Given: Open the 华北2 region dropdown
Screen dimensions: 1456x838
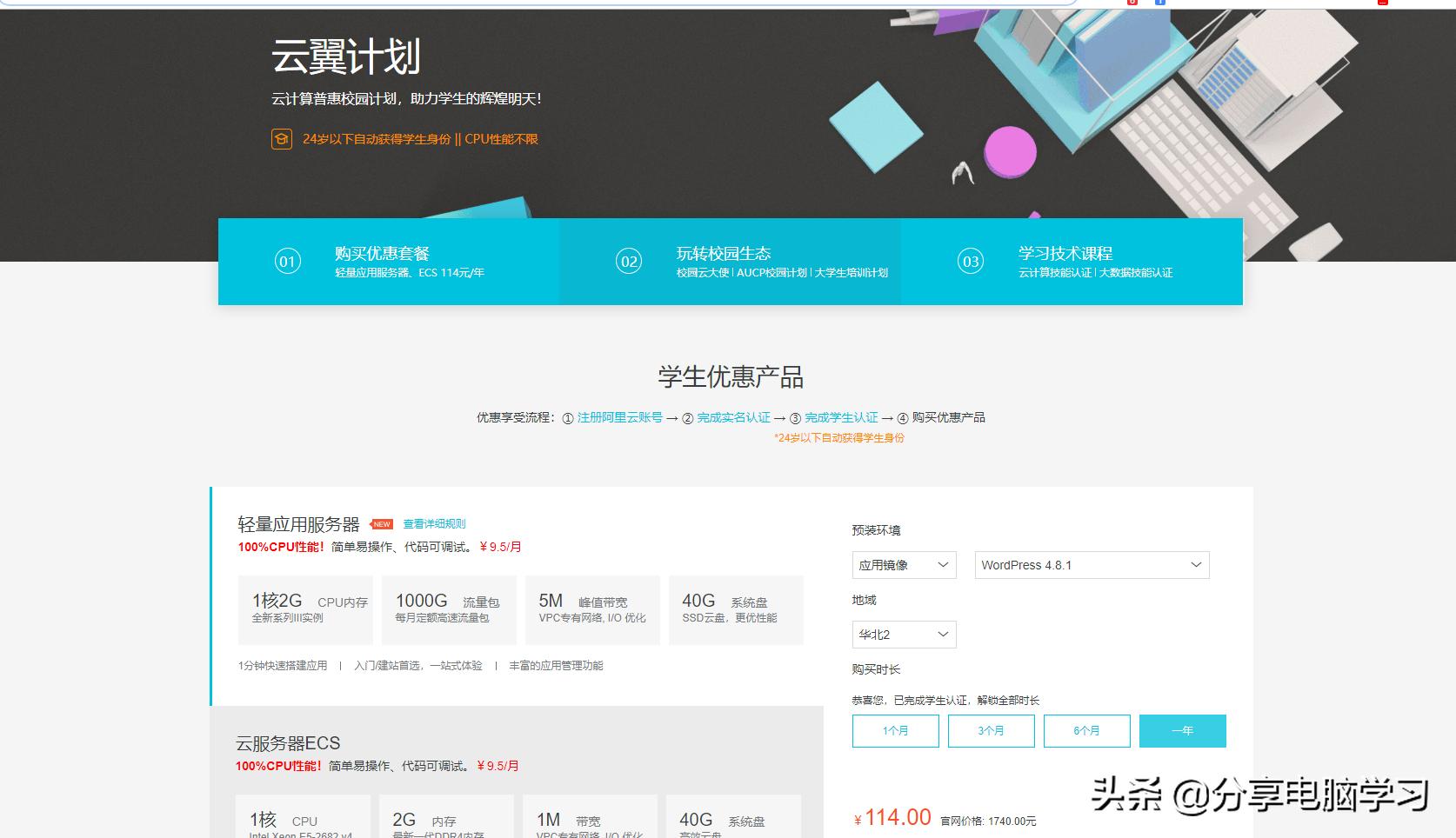Looking at the screenshot, I should (903, 634).
